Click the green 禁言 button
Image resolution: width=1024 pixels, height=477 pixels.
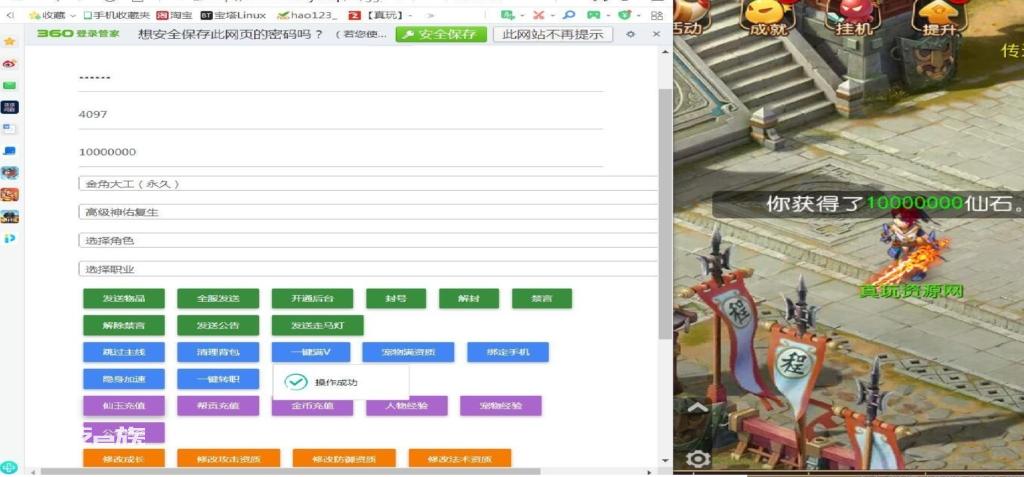pos(542,299)
